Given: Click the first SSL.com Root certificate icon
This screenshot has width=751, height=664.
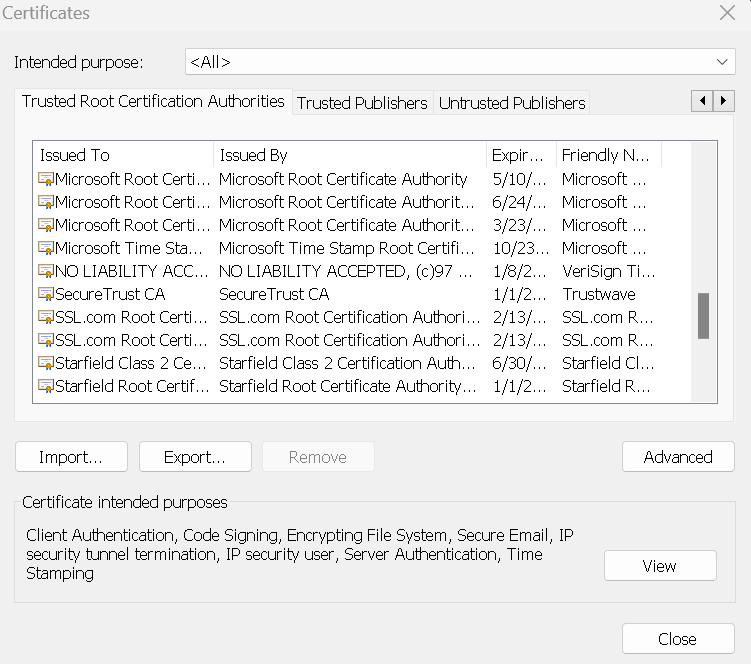Looking at the screenshot, I should [x=46, y=317].
